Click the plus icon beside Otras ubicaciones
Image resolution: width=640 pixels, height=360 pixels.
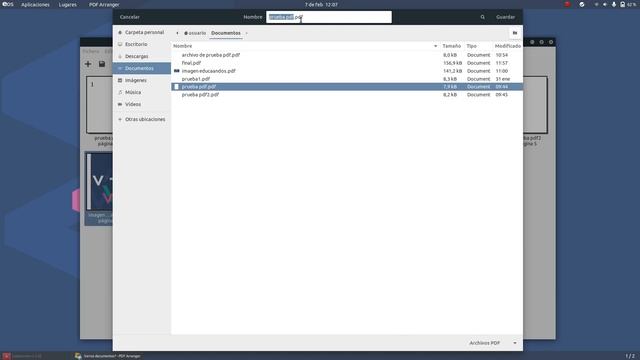point(120,120)
